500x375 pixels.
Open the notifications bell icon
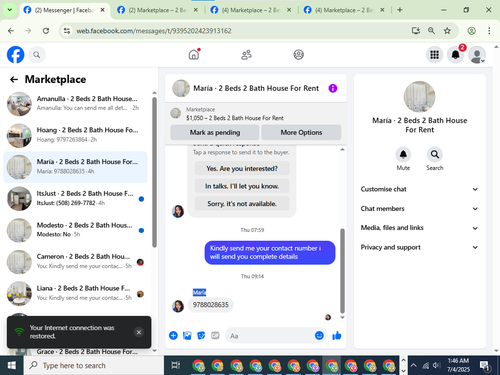[x=455, y=54]
